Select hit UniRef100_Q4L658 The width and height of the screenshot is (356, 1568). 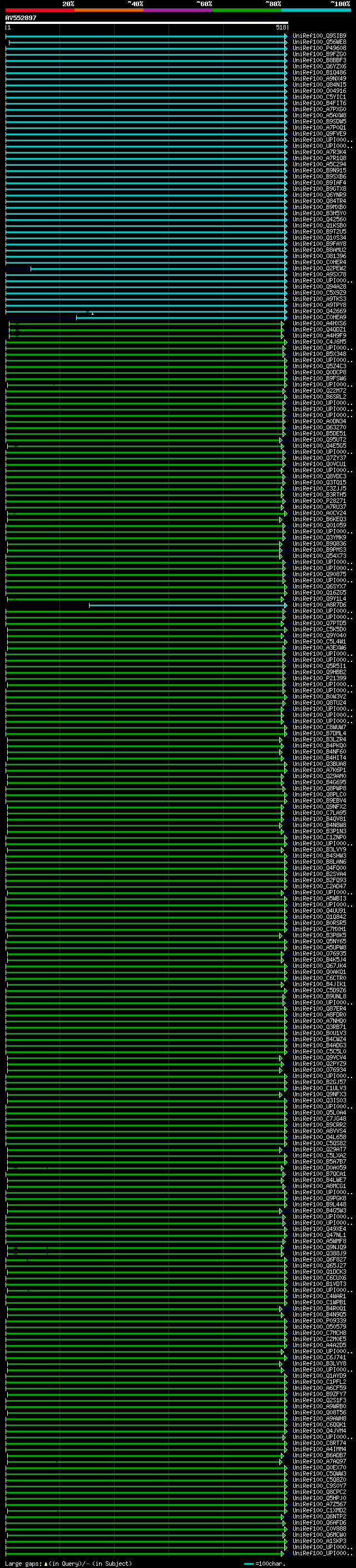319,1137
